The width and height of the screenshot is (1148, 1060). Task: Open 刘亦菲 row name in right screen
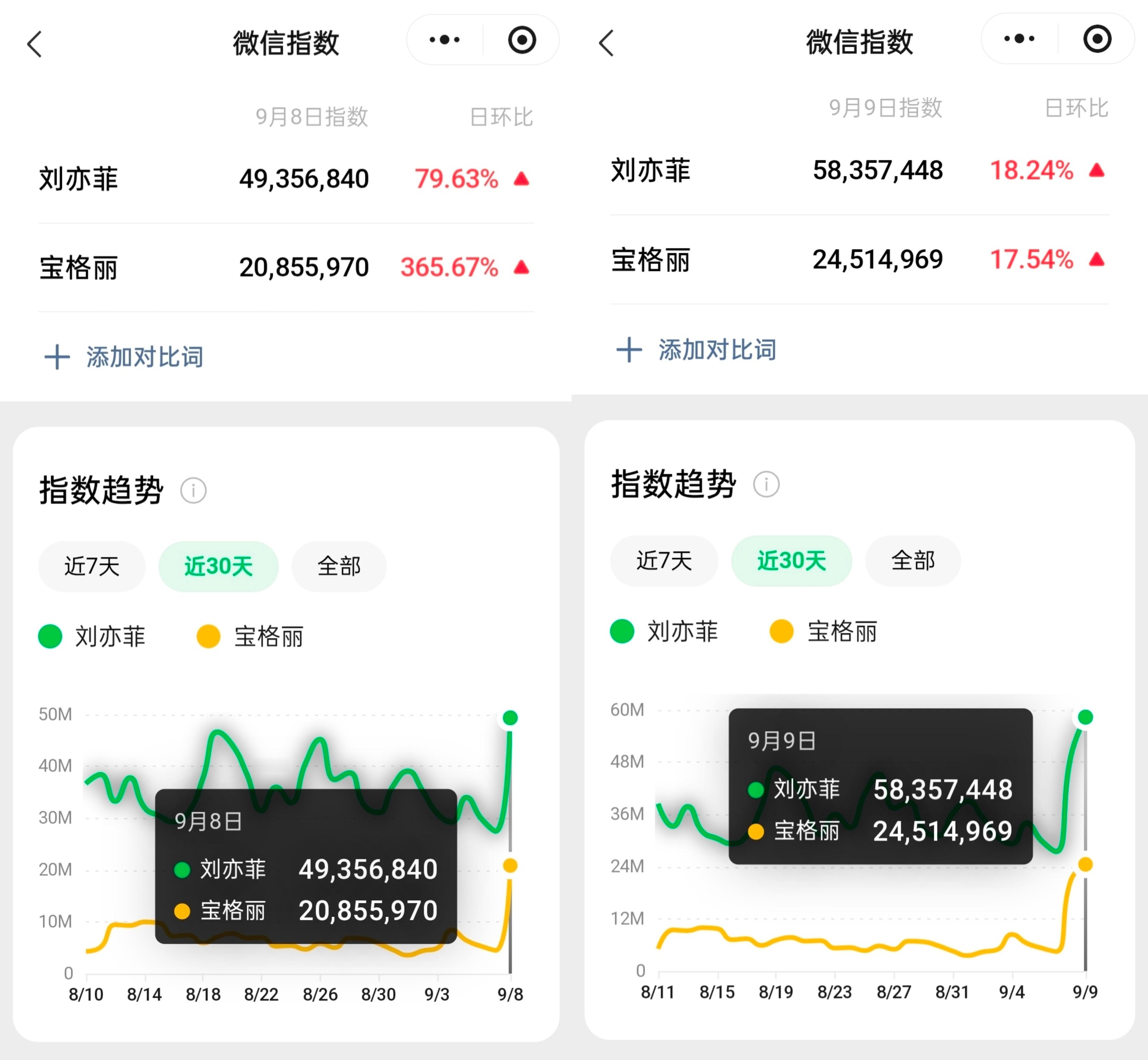coord(650,170)
